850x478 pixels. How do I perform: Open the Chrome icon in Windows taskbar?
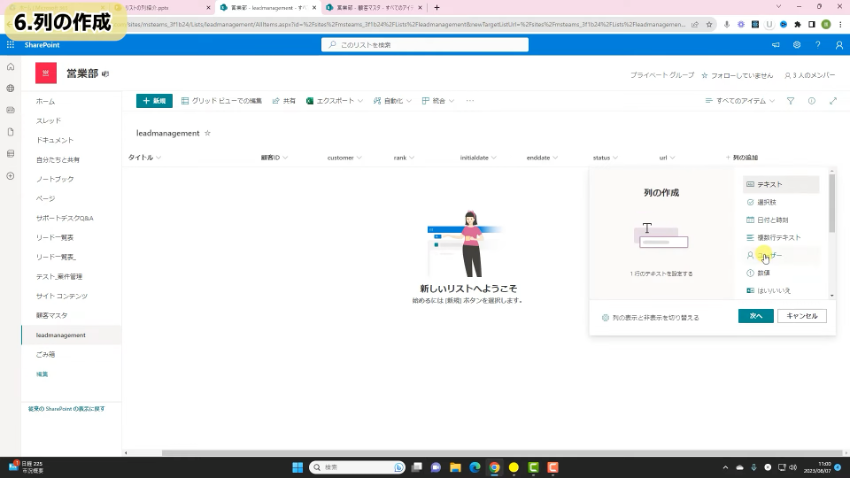(x=493, y=467)
